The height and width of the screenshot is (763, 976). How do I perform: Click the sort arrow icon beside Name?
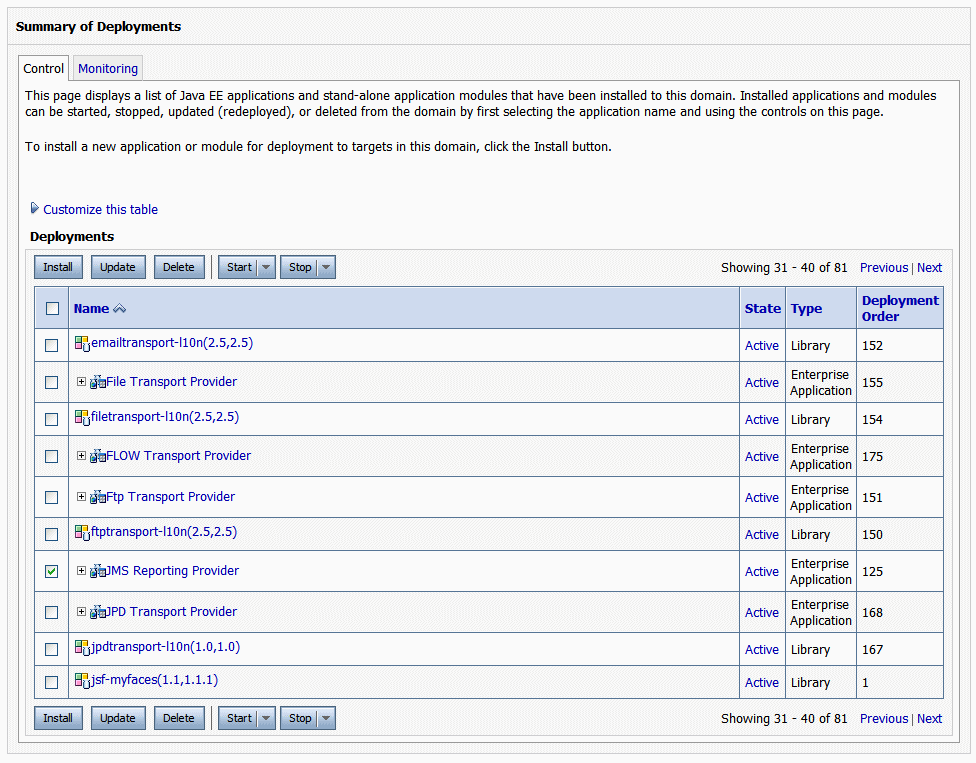(x=120, y=309)
